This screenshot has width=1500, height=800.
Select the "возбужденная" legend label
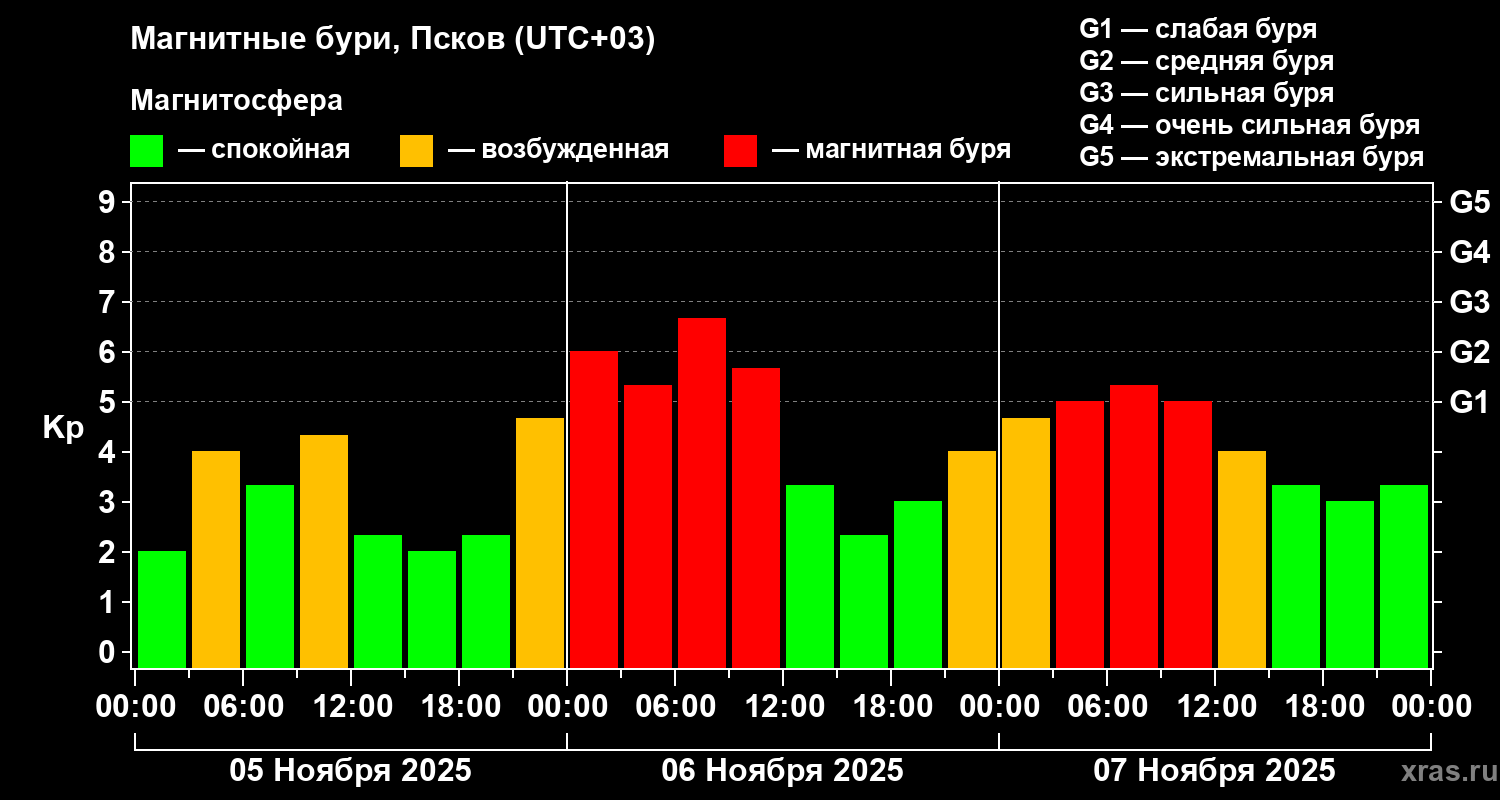[x=575, y=150]
